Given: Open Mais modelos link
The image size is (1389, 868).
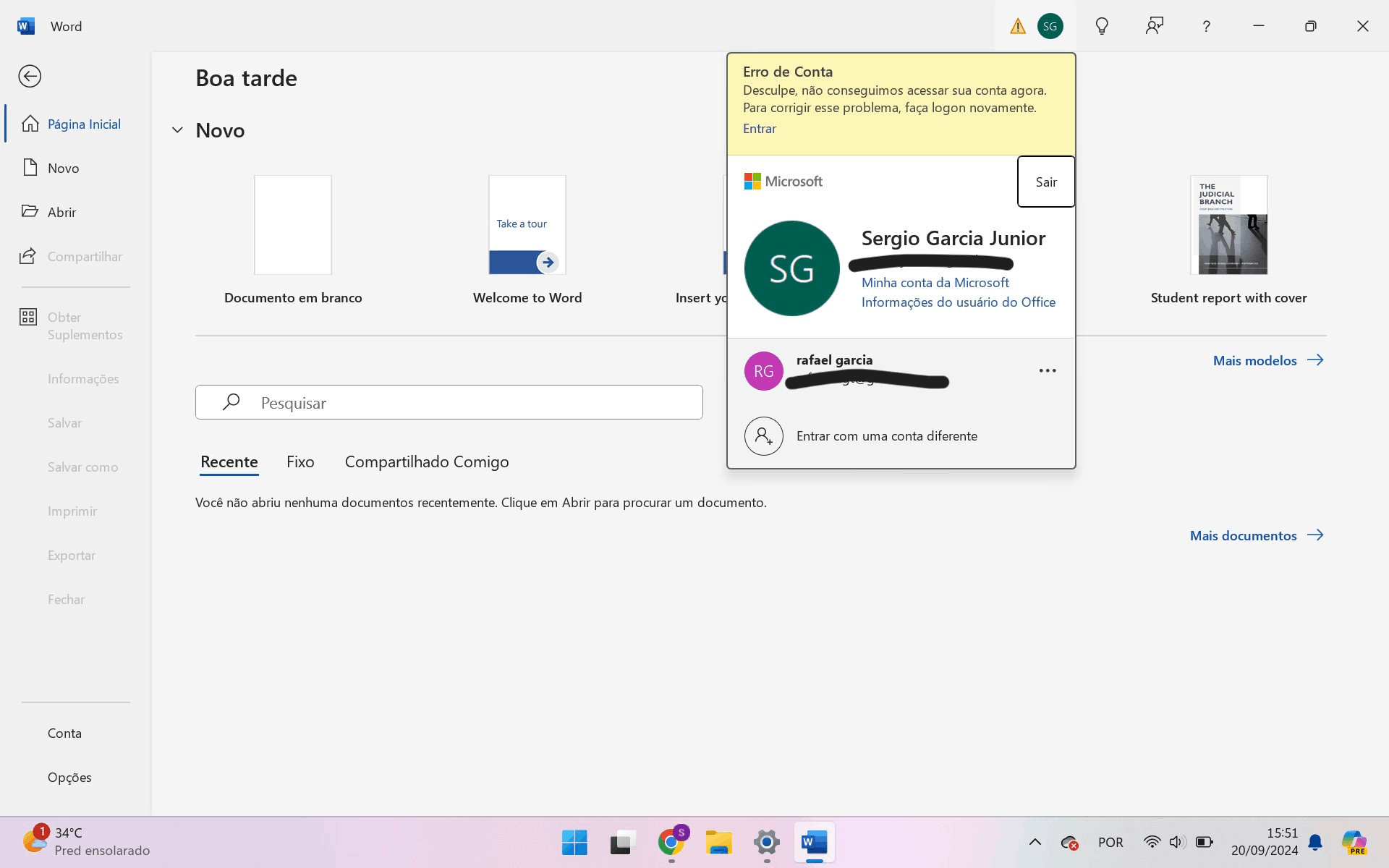Looking at the screenshot, I should [x=1268, y=360].
